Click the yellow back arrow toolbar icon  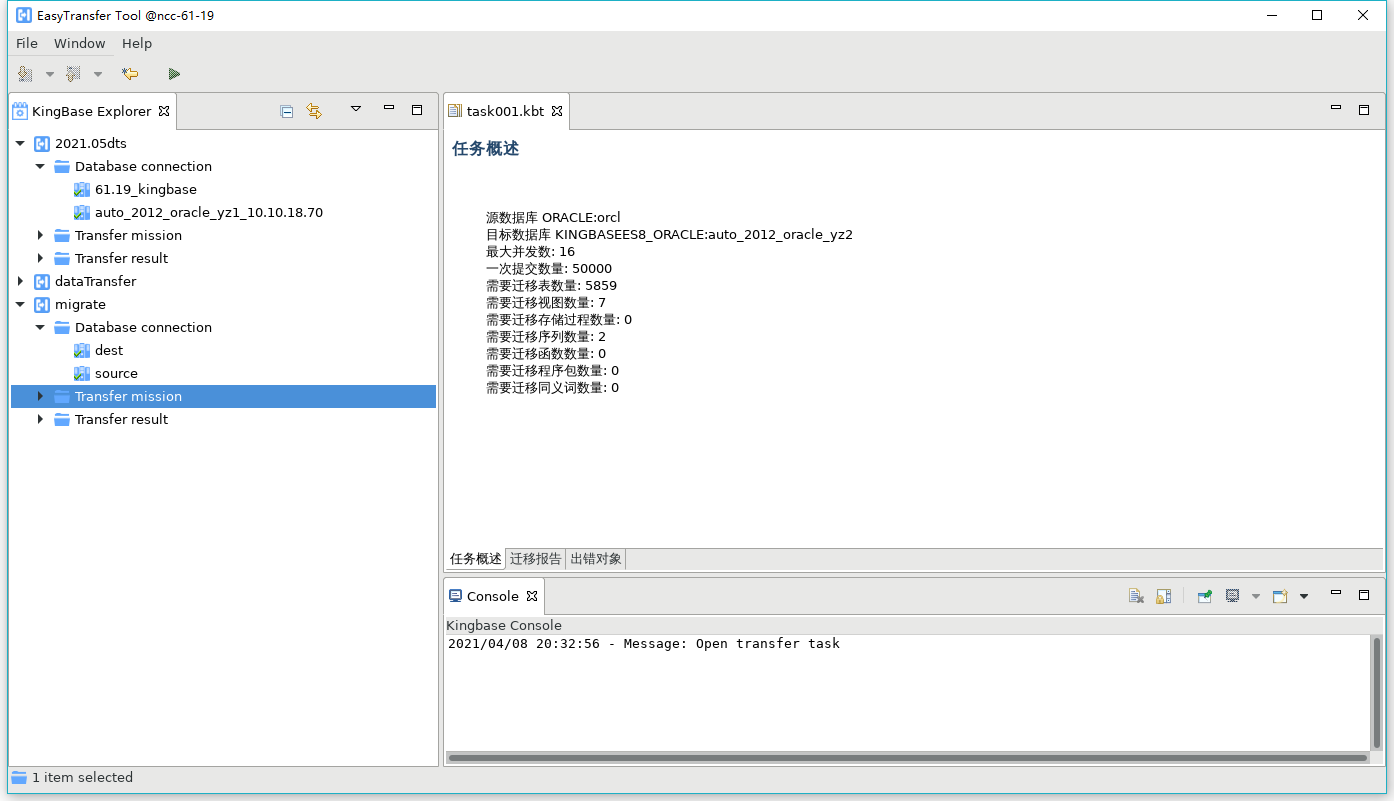coord(130,74)
